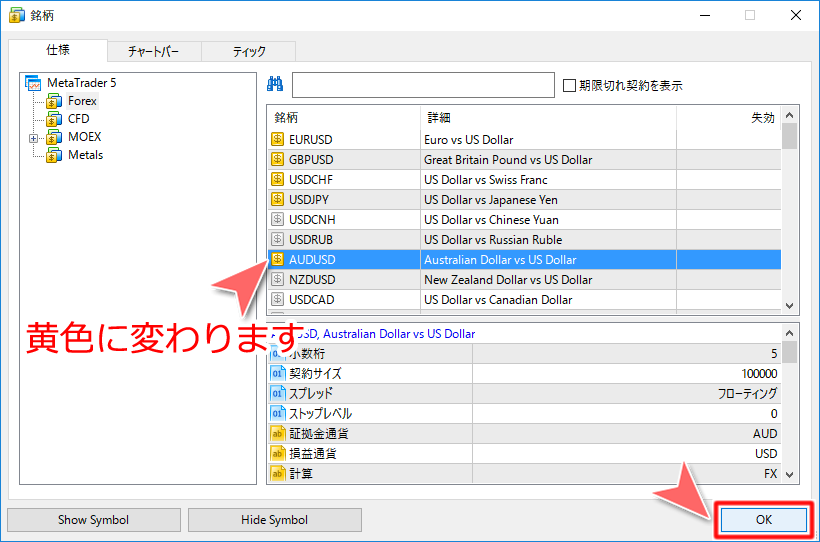Enable the 期限切れ契約を表示 checkbox

point(570,86)
